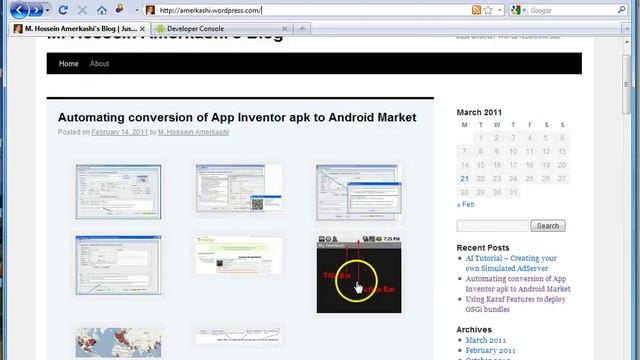
Task: Open a new tab with the plus button
Action: click(x=302, y=29)
